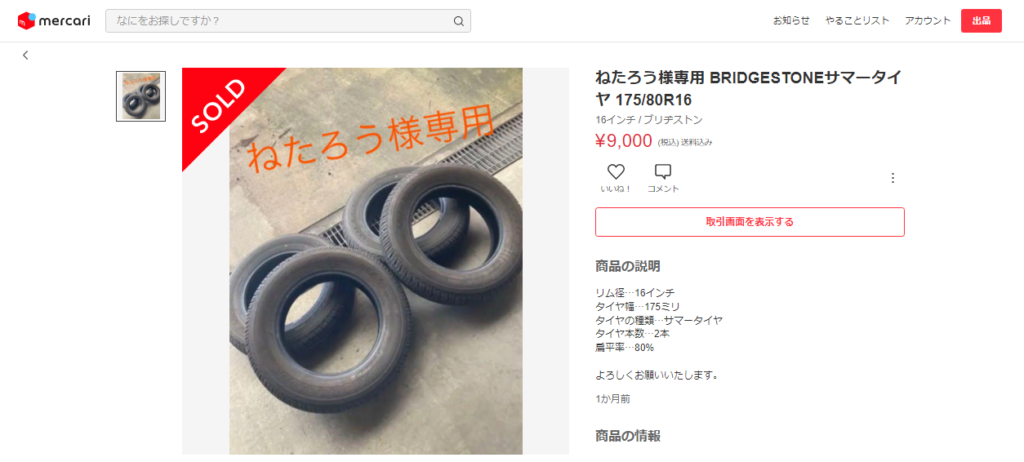Open the three-dot more options menu
The image size is (1024, 462).
[x=893, y=178]
